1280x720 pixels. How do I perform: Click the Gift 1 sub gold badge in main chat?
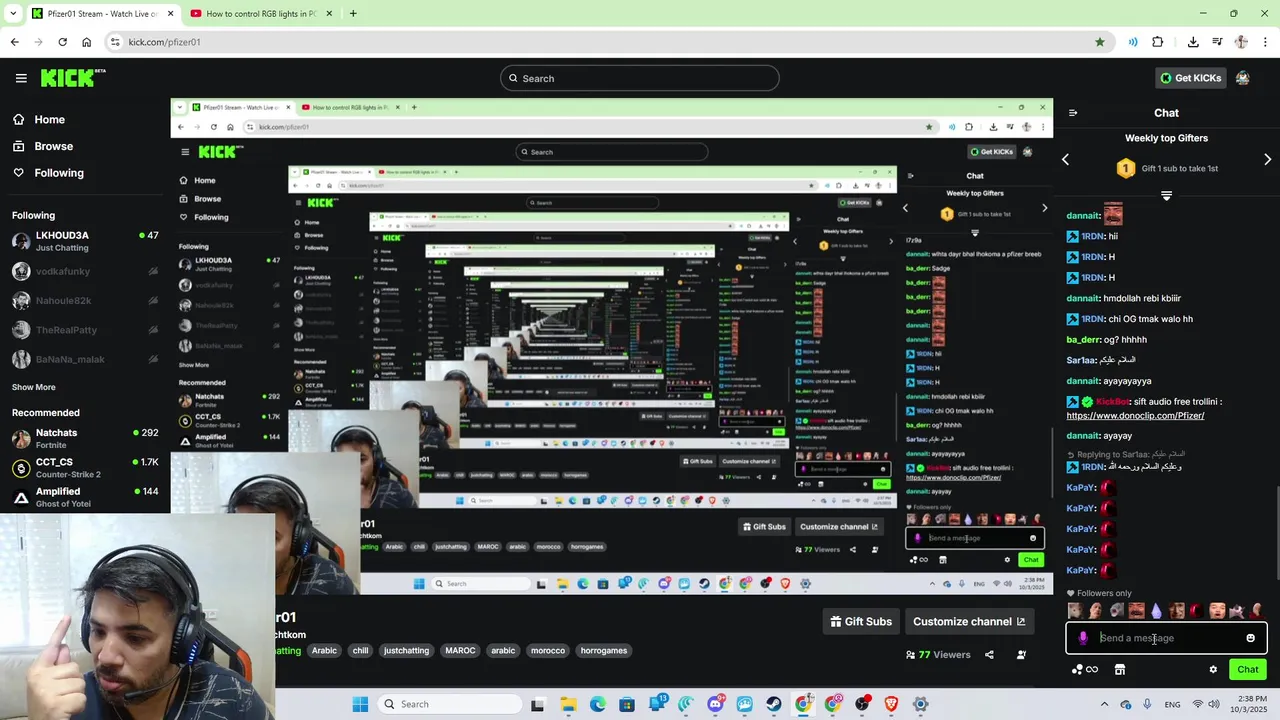tap(1125, 168)
